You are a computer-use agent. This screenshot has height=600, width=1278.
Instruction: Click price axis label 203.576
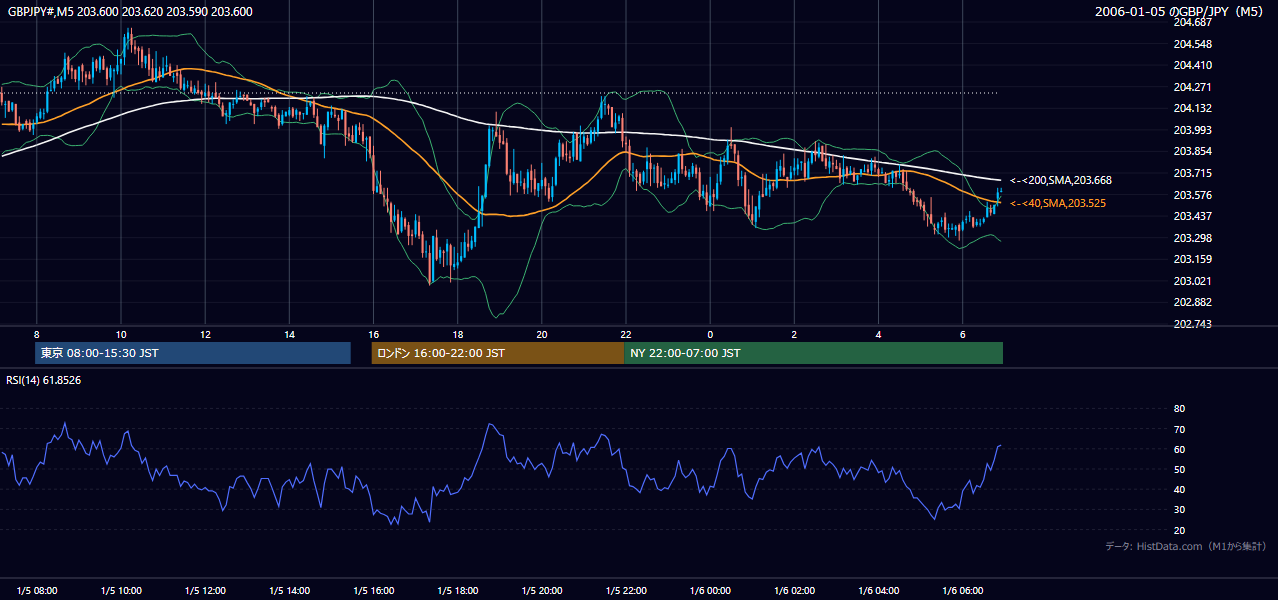pyautogui.click(x=1192, y=195)
